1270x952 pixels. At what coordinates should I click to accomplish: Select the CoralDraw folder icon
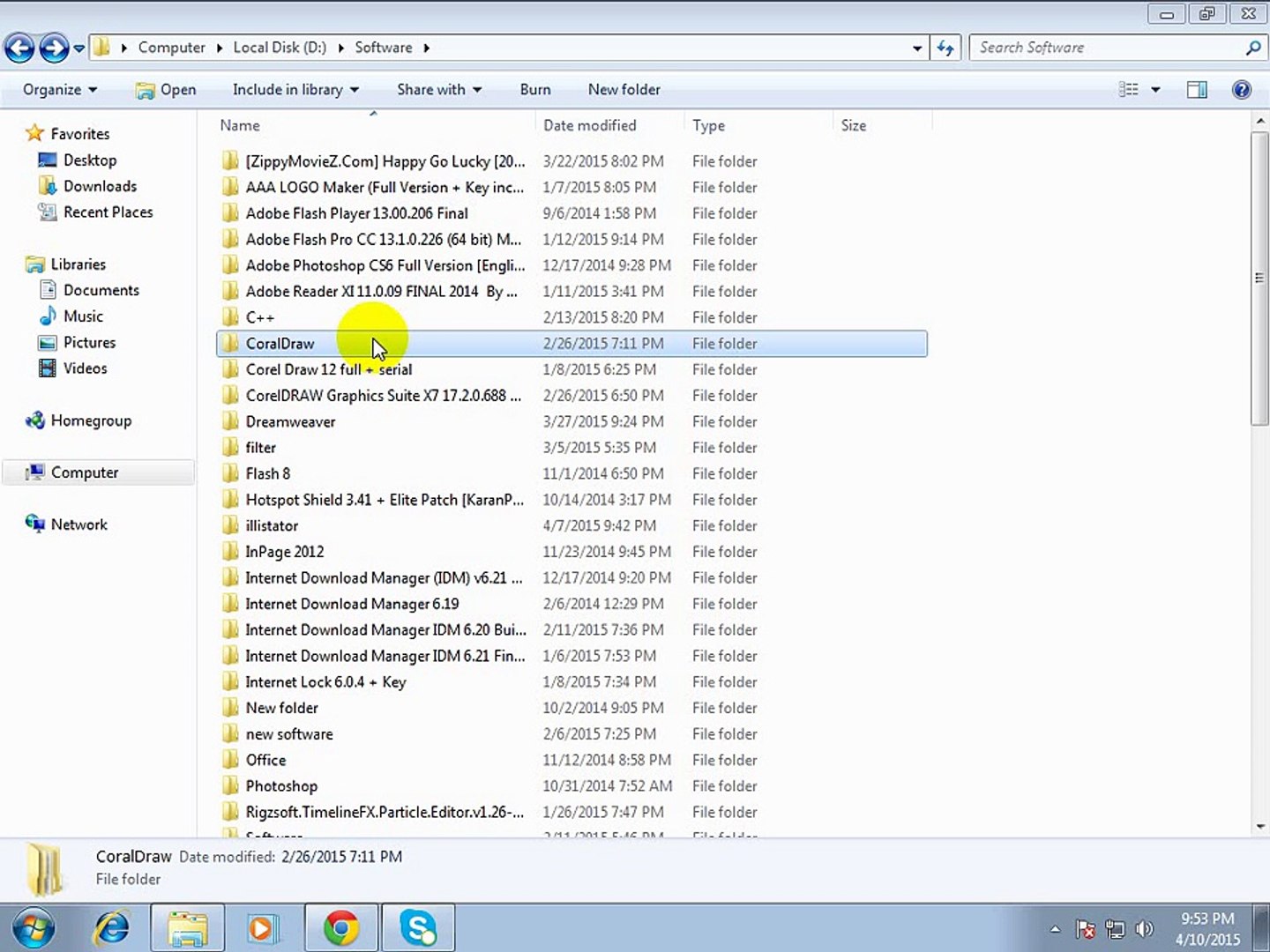click(230, 343)
